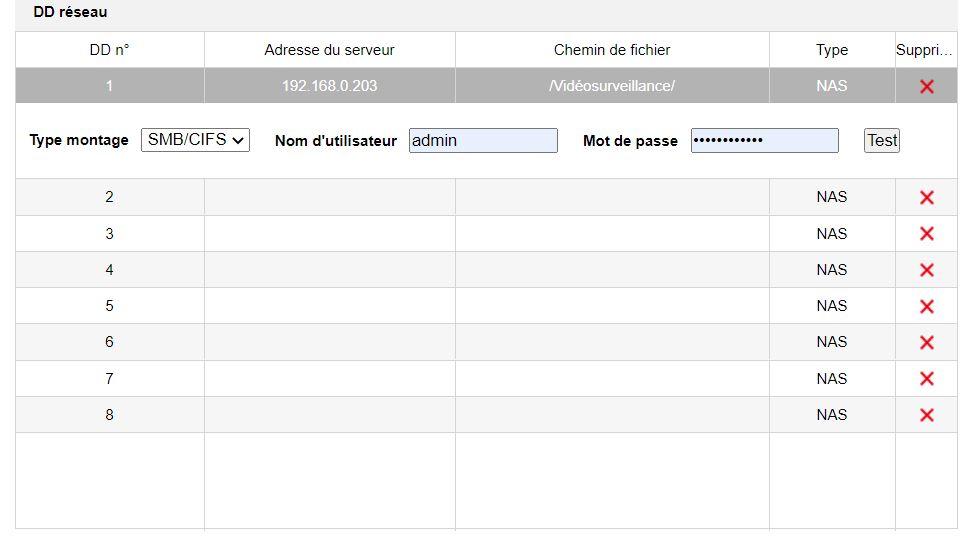Select the DD n° 5 row number

[x=109, y=306]
